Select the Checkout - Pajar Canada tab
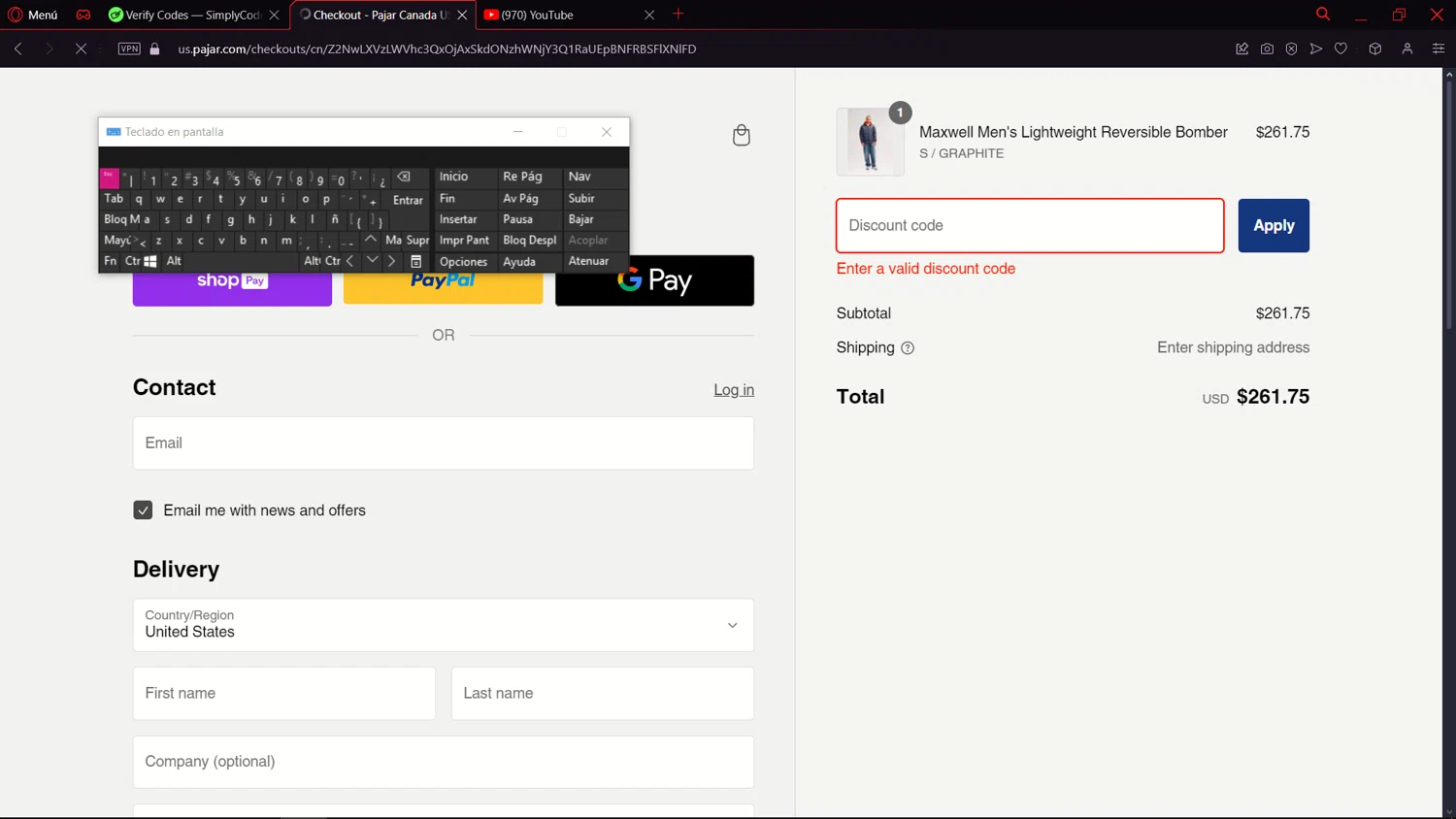 point(381,15)
